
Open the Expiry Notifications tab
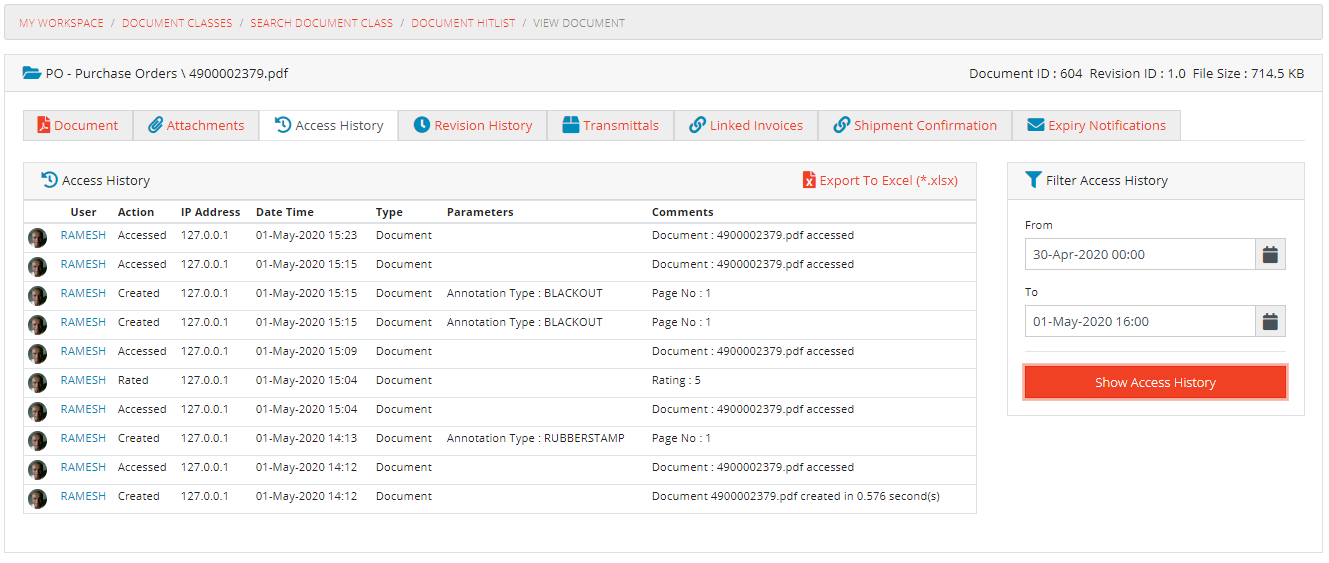click(1097, 125)
